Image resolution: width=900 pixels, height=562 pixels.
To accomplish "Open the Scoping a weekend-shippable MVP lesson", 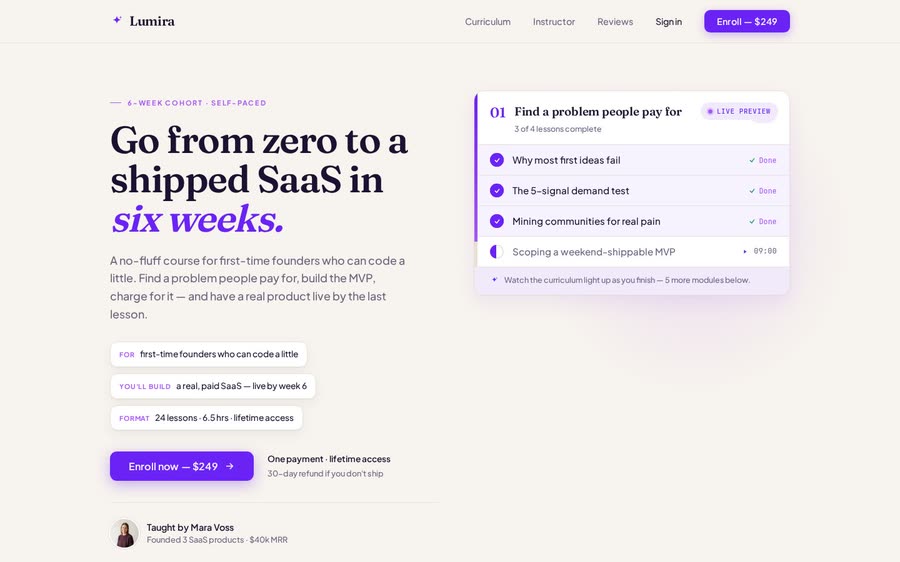I will point(633,251).
